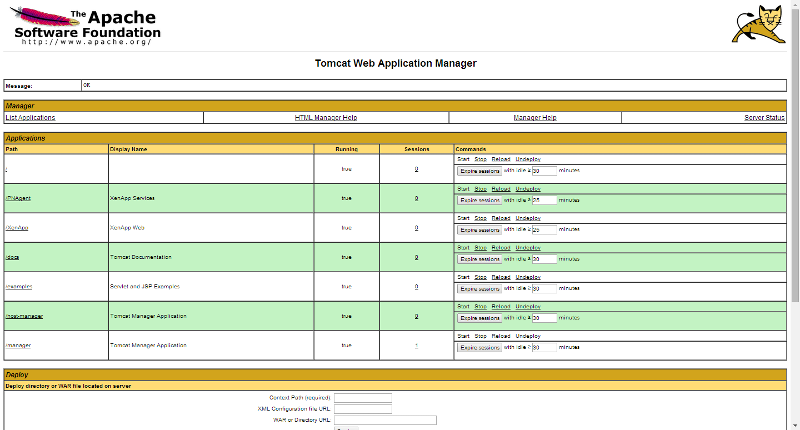Image resolution: width=800 pixels, height=430 pixels.
Task: Open the /PNAgent path link
Action: 18,198
